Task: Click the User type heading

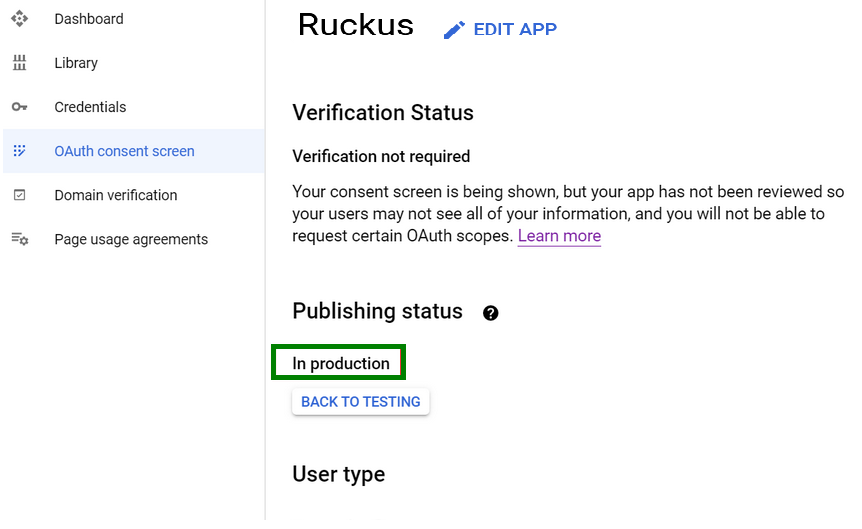Action: click(x=339, y=475)
